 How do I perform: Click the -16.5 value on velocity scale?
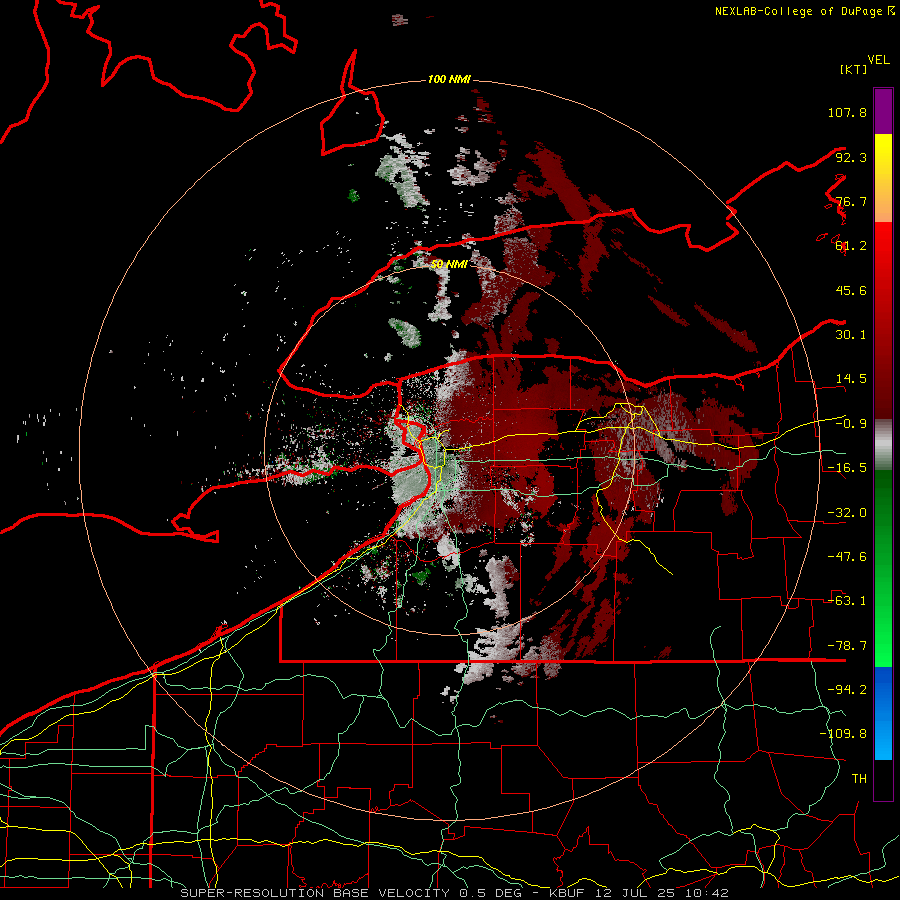[847, 468]
